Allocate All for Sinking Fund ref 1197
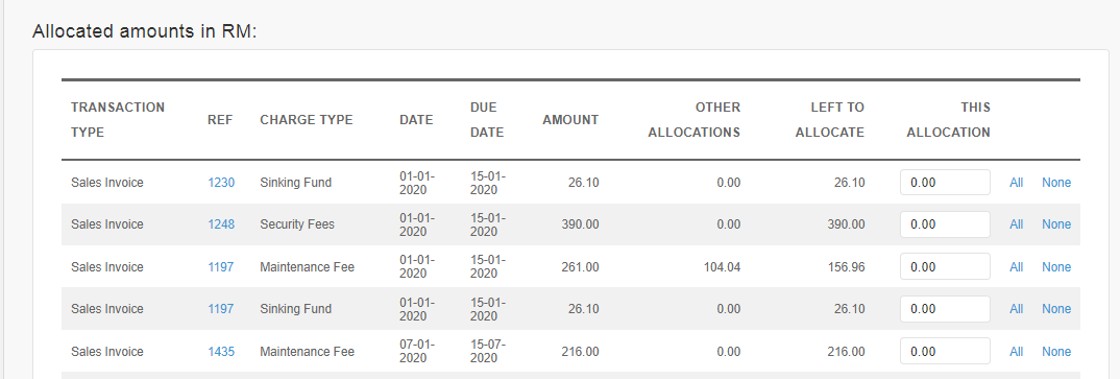Viewport: 1120px width, 379px height. (x=1016, y=309)
